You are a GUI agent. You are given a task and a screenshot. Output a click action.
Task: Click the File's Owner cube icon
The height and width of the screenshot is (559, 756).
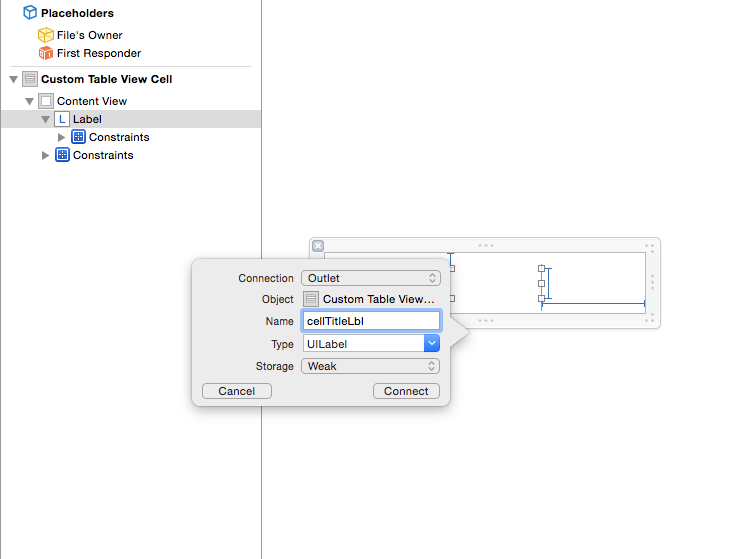point(46,35)
